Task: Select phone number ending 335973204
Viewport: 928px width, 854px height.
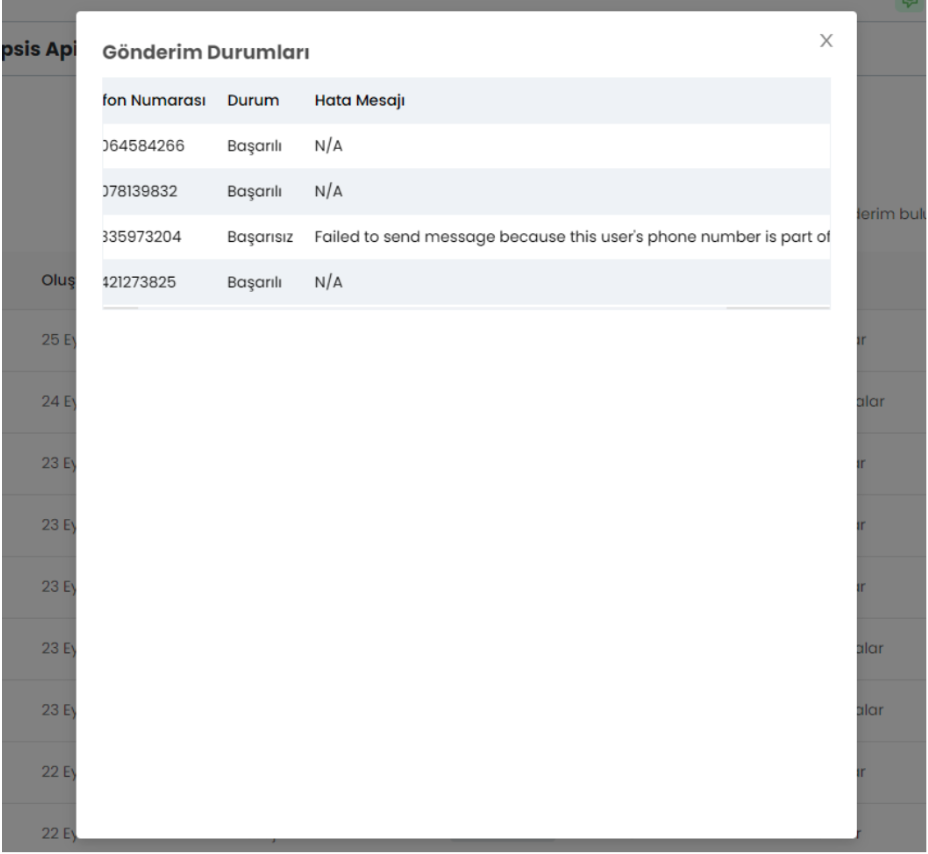Action: tap(141, 237)
